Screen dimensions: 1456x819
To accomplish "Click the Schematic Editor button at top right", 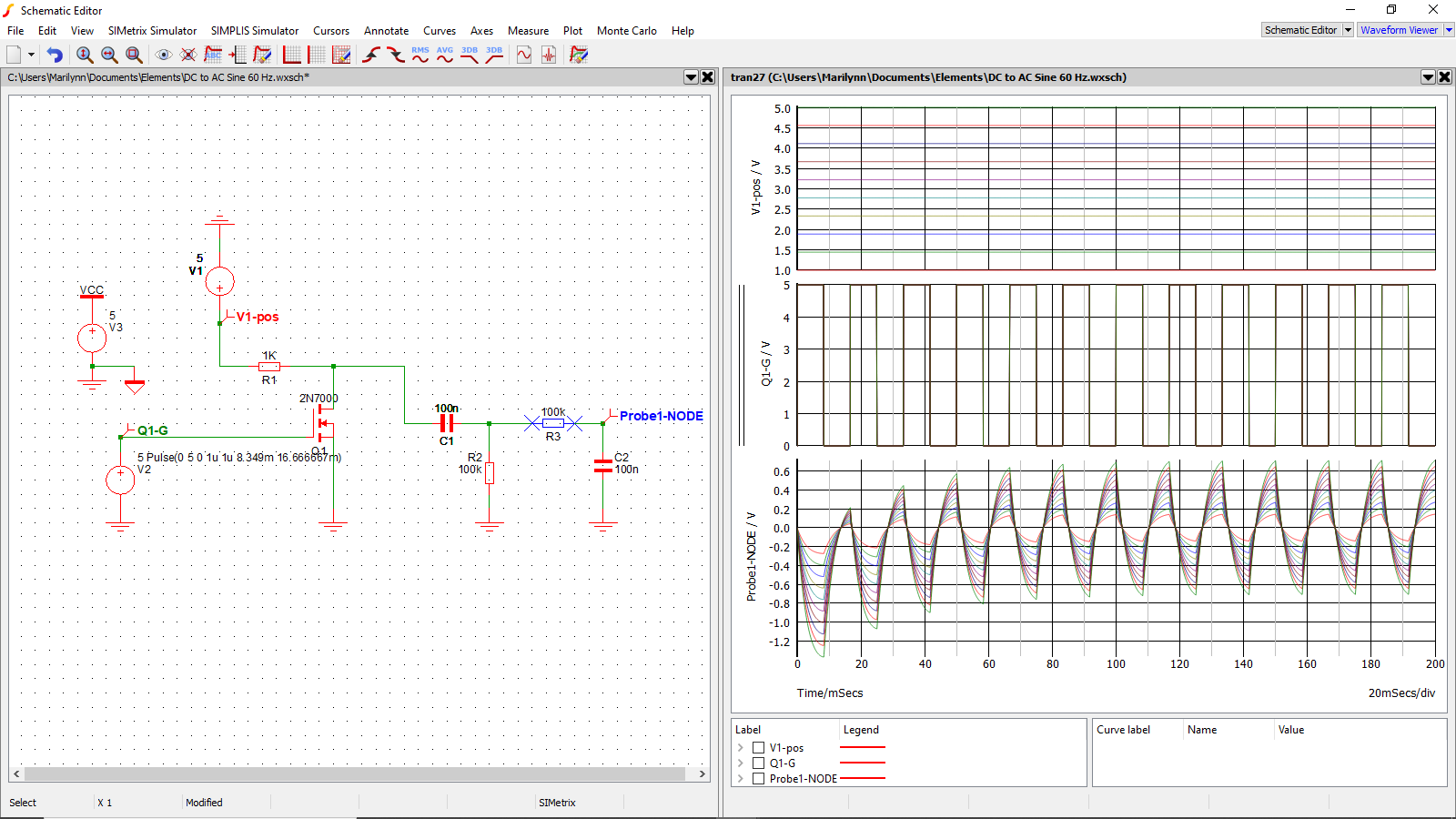I will (1301, 30).
